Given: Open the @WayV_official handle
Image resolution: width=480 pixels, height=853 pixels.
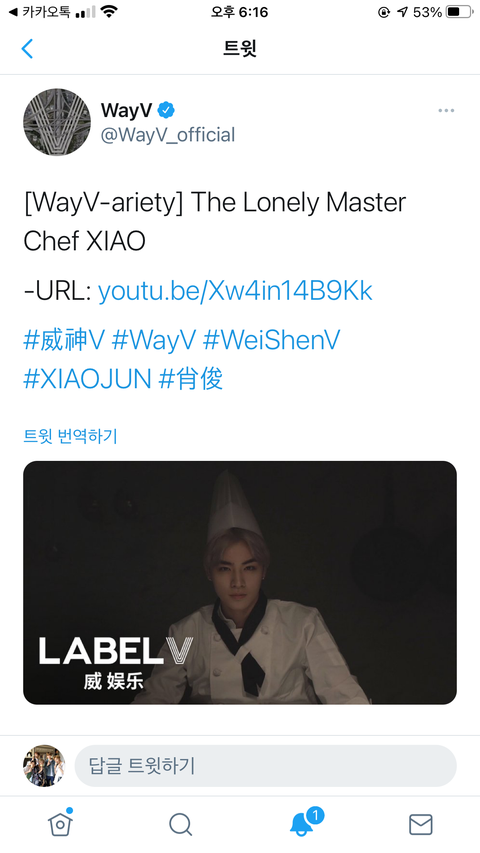Looking at the screenshot, I should (168, 135).
